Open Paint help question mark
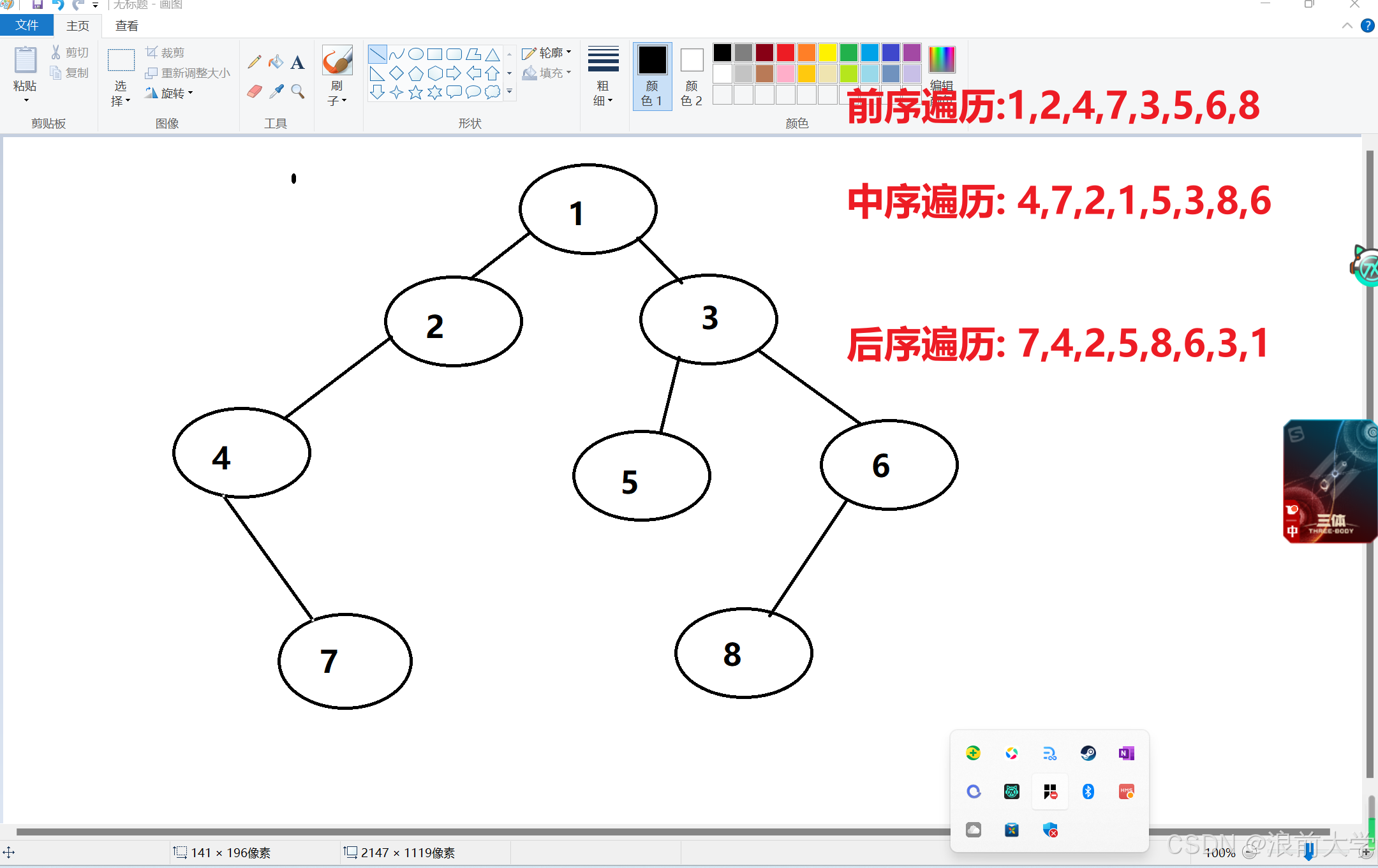 (x=1368, y=26)
